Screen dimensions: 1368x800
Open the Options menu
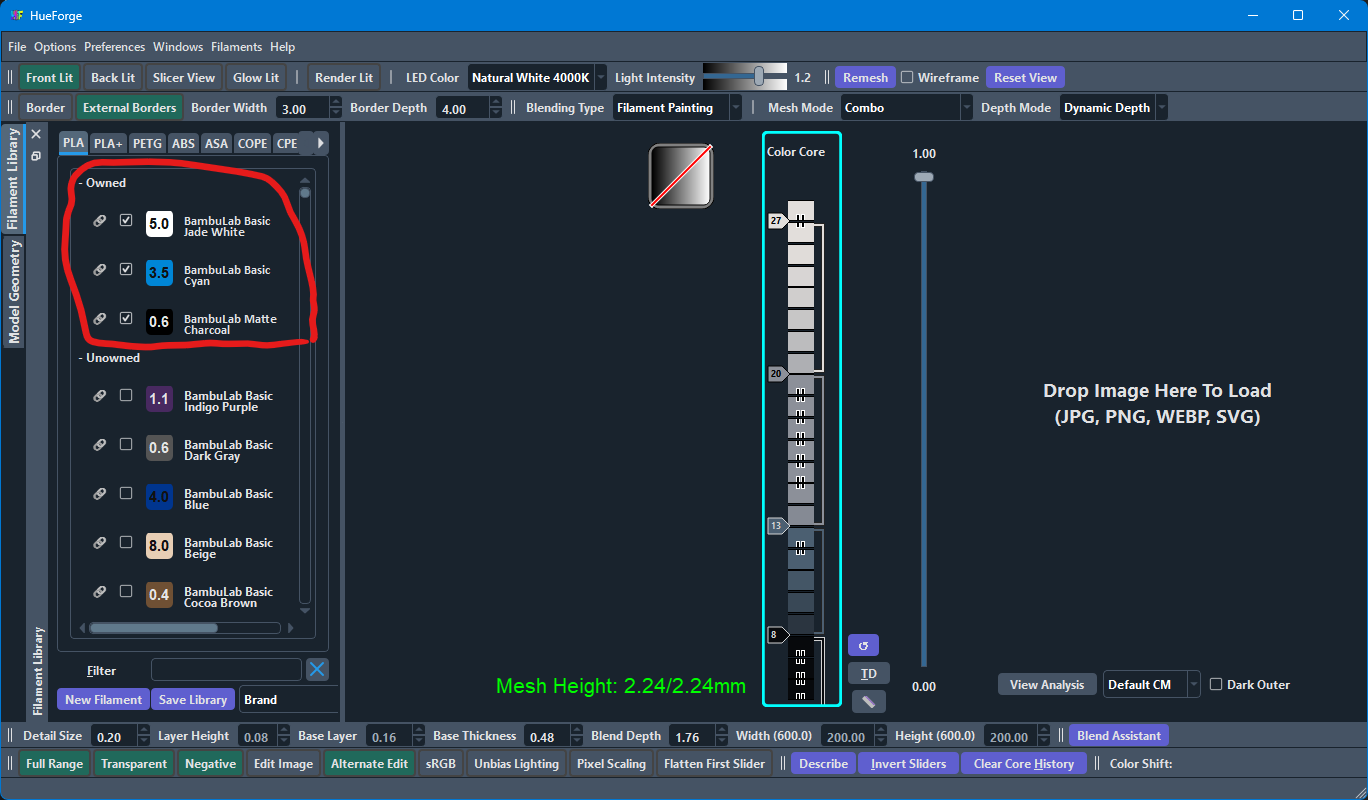[55, 47]
